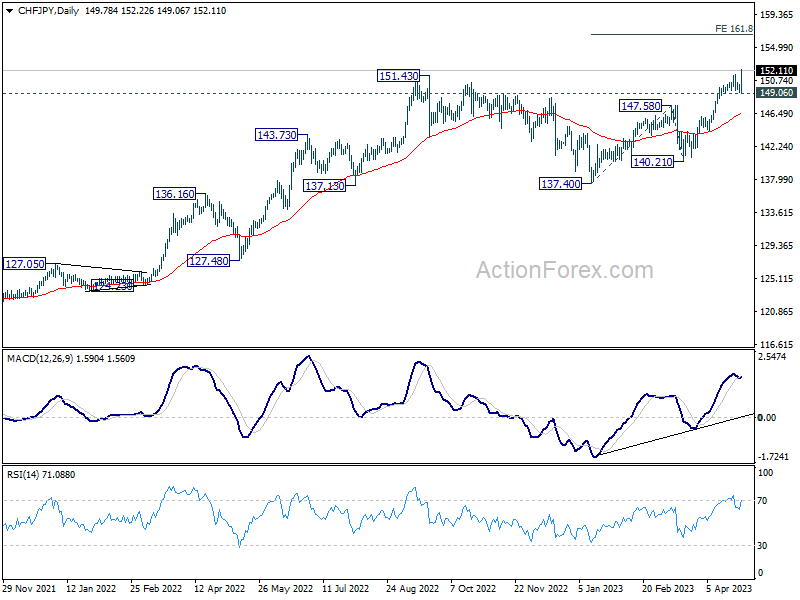Click the 159.365 price axis value
Viewport: 800px width, 600px height.
[x=777, y=15]
